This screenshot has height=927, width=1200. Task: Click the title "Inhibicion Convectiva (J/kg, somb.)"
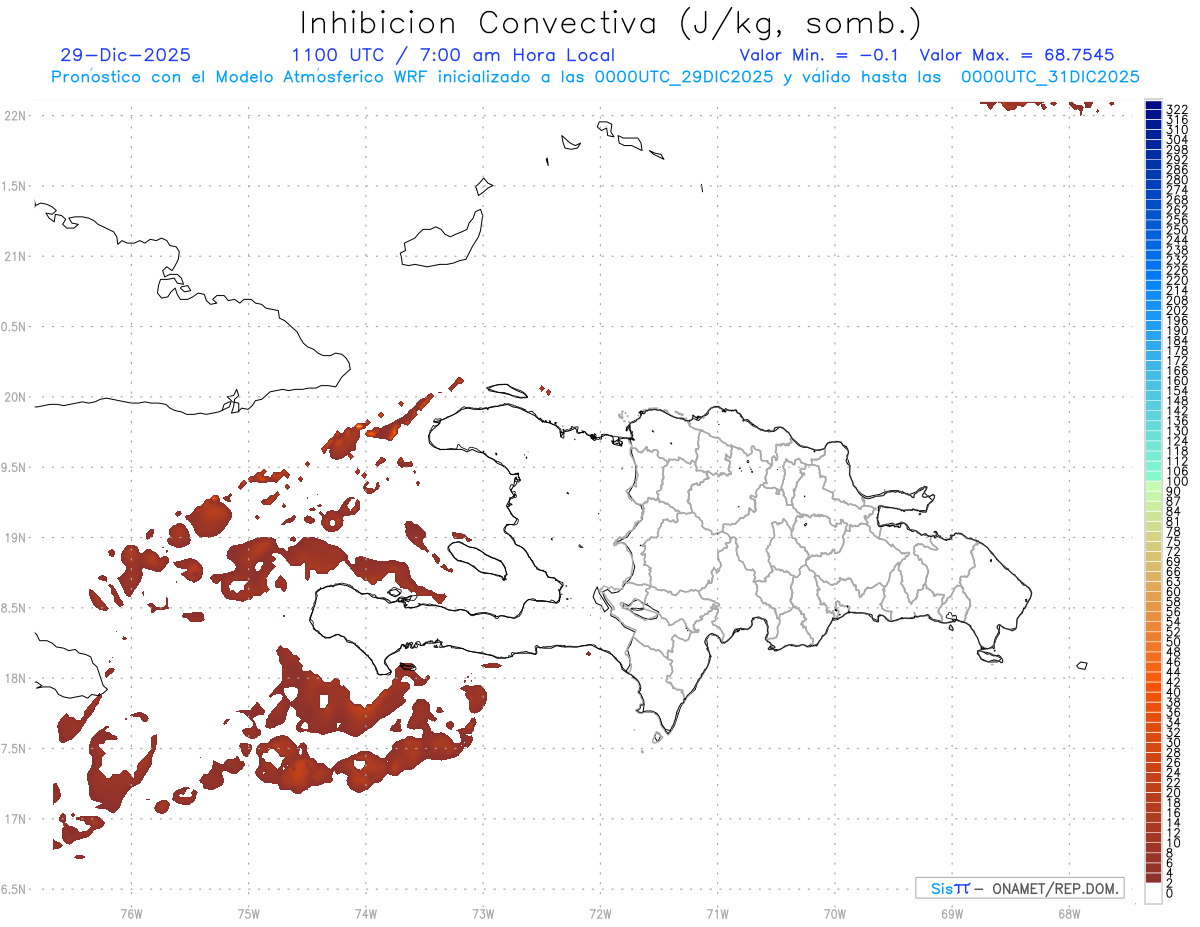(610, 24)
